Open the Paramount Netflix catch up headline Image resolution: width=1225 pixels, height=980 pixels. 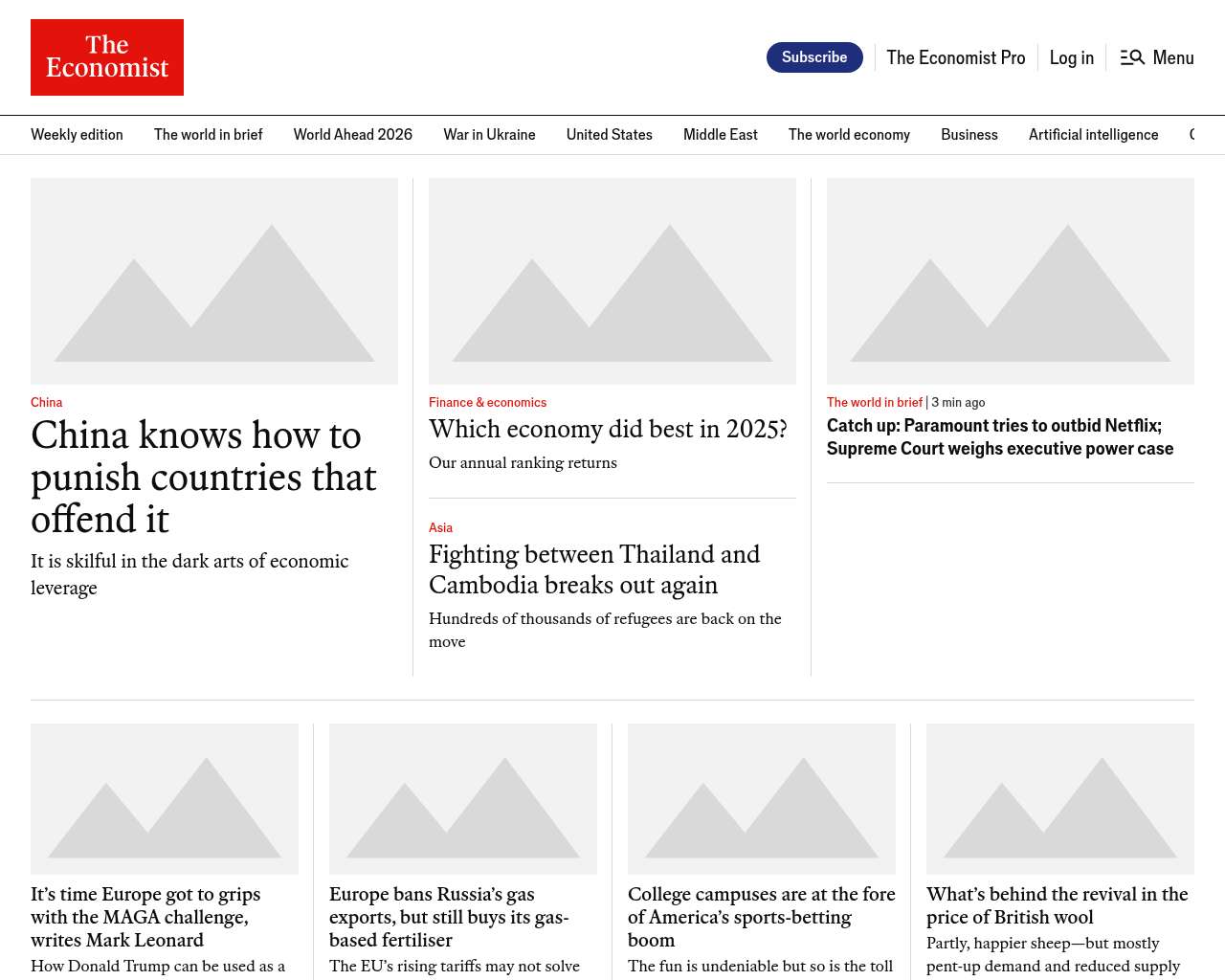999,437
